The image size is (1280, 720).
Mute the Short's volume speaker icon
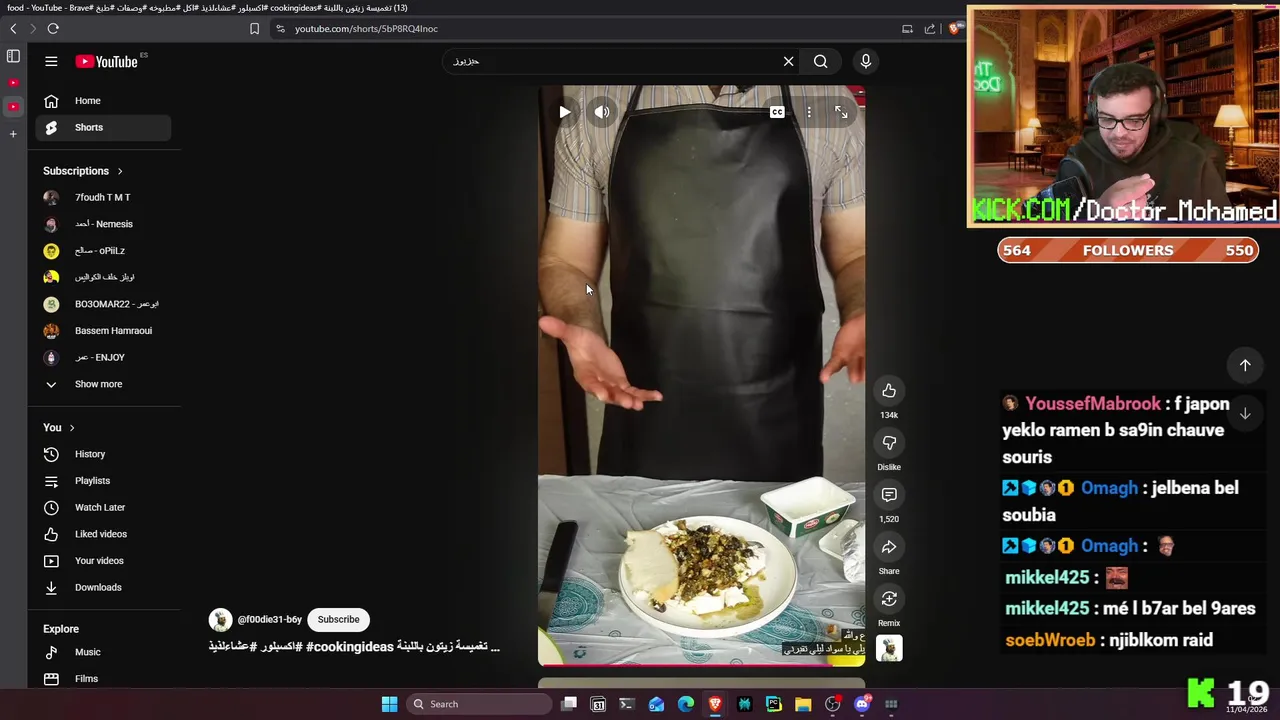(602, 112)
